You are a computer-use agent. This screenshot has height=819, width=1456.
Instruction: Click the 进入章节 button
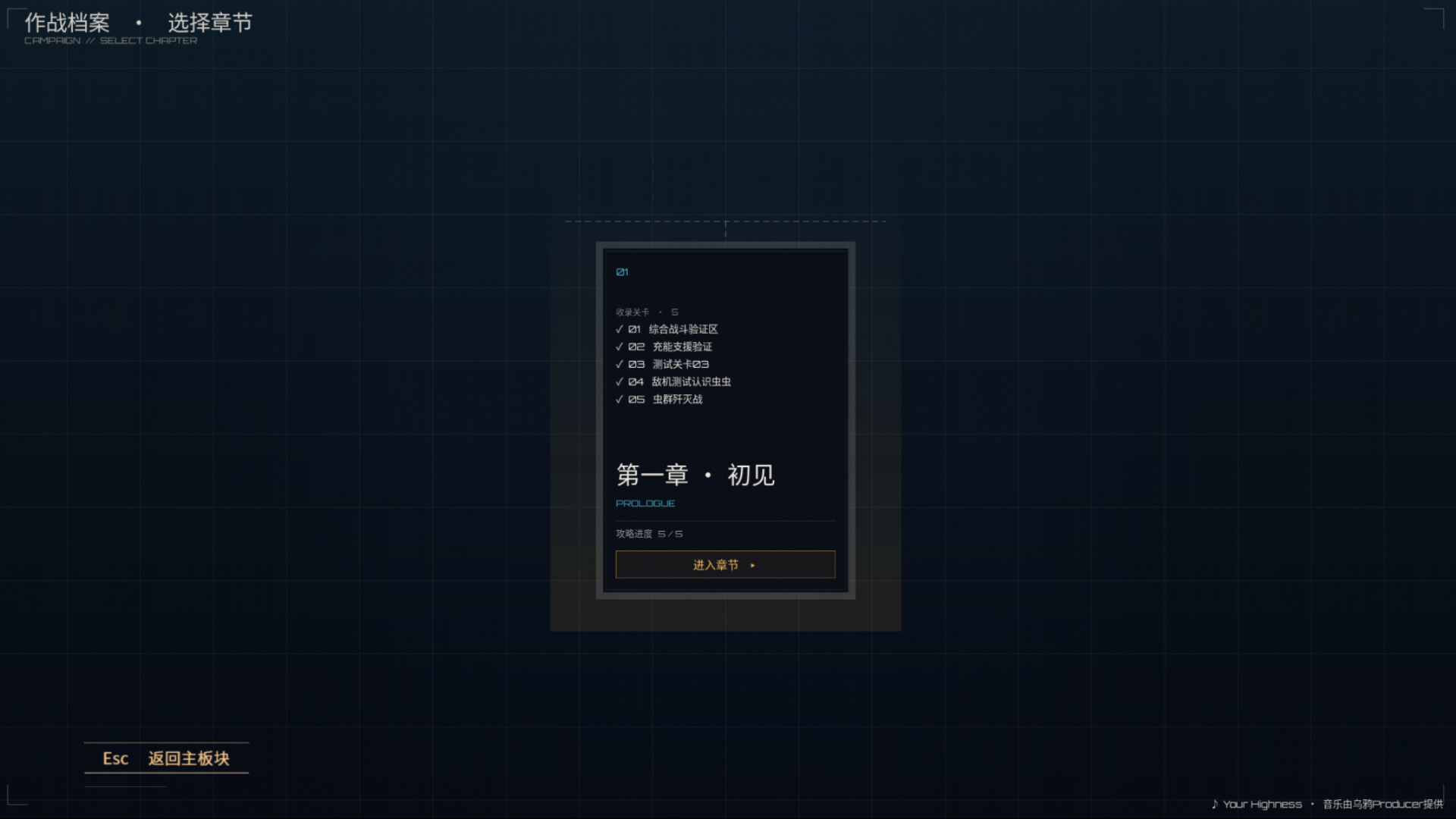pos(725,564)
